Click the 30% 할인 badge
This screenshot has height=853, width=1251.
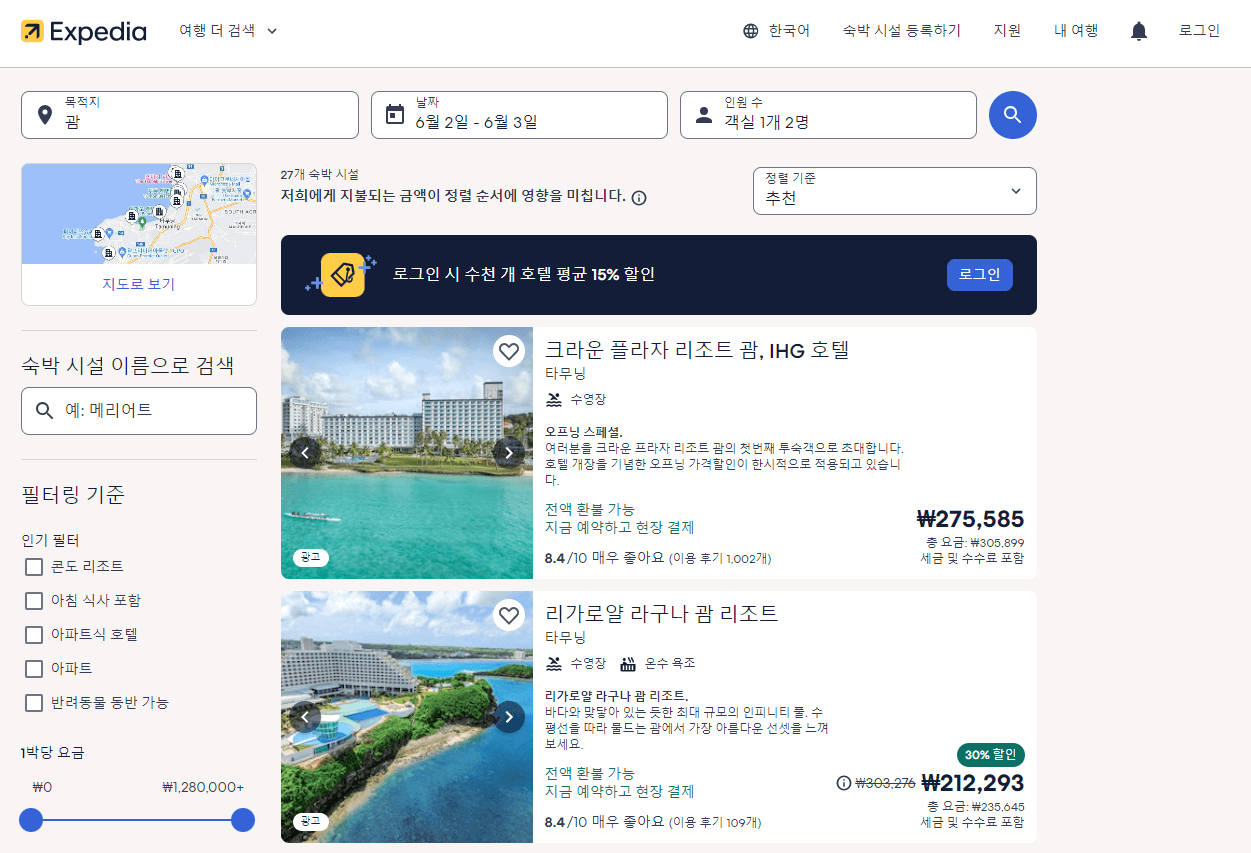[991, 755]
